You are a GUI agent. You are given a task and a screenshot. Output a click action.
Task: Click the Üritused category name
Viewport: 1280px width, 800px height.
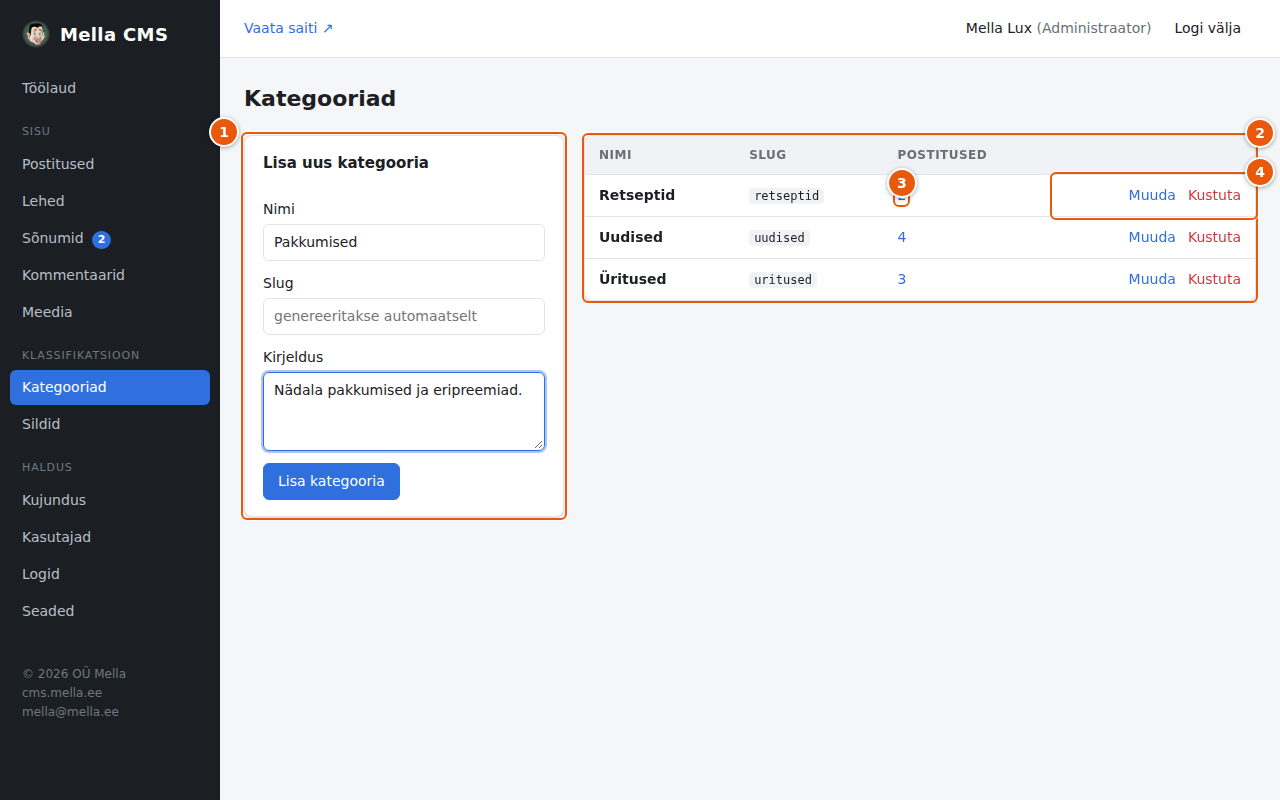pos(633,279)
